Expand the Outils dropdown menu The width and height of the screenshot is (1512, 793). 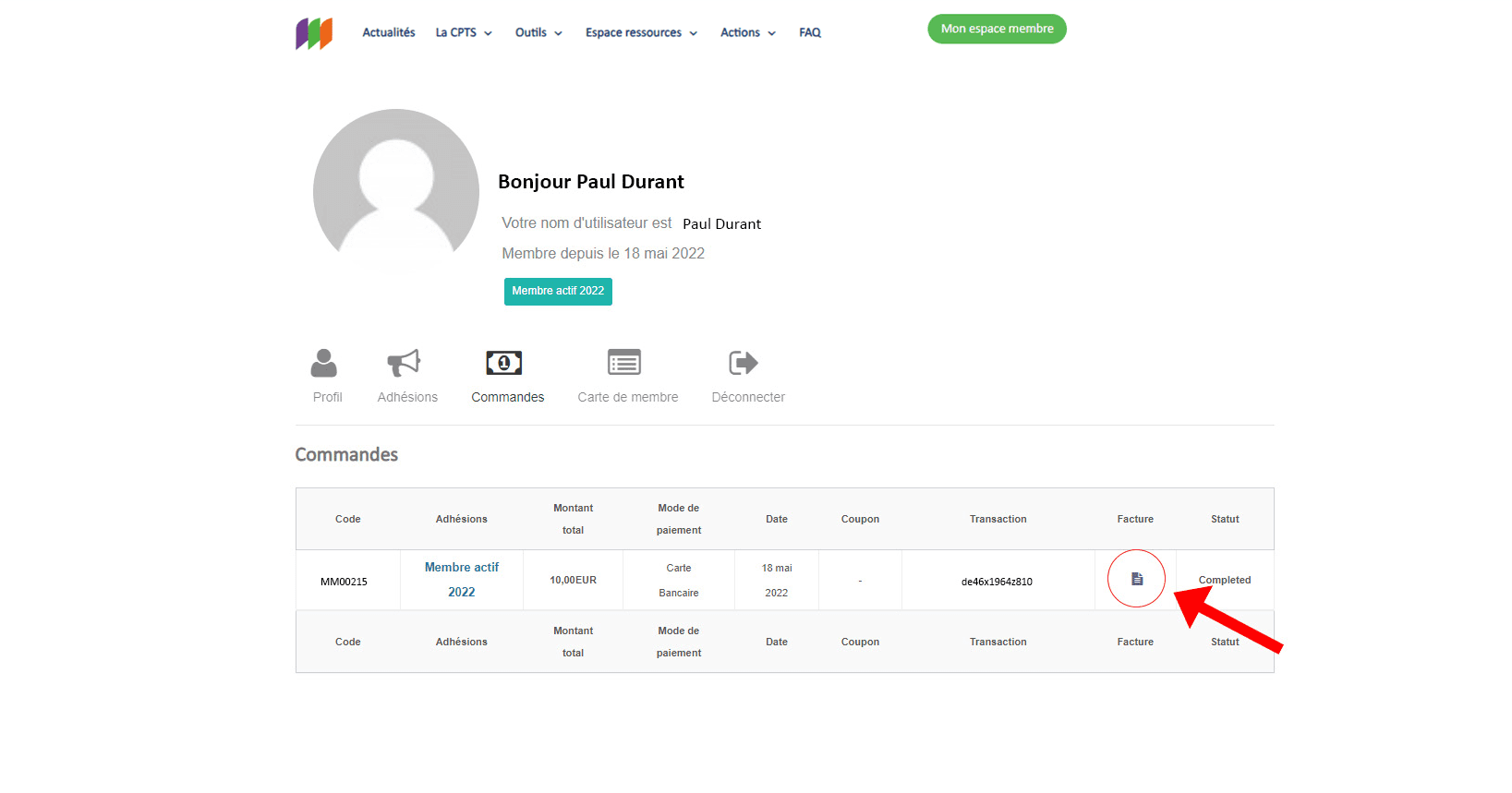click(x=538, y=32)
